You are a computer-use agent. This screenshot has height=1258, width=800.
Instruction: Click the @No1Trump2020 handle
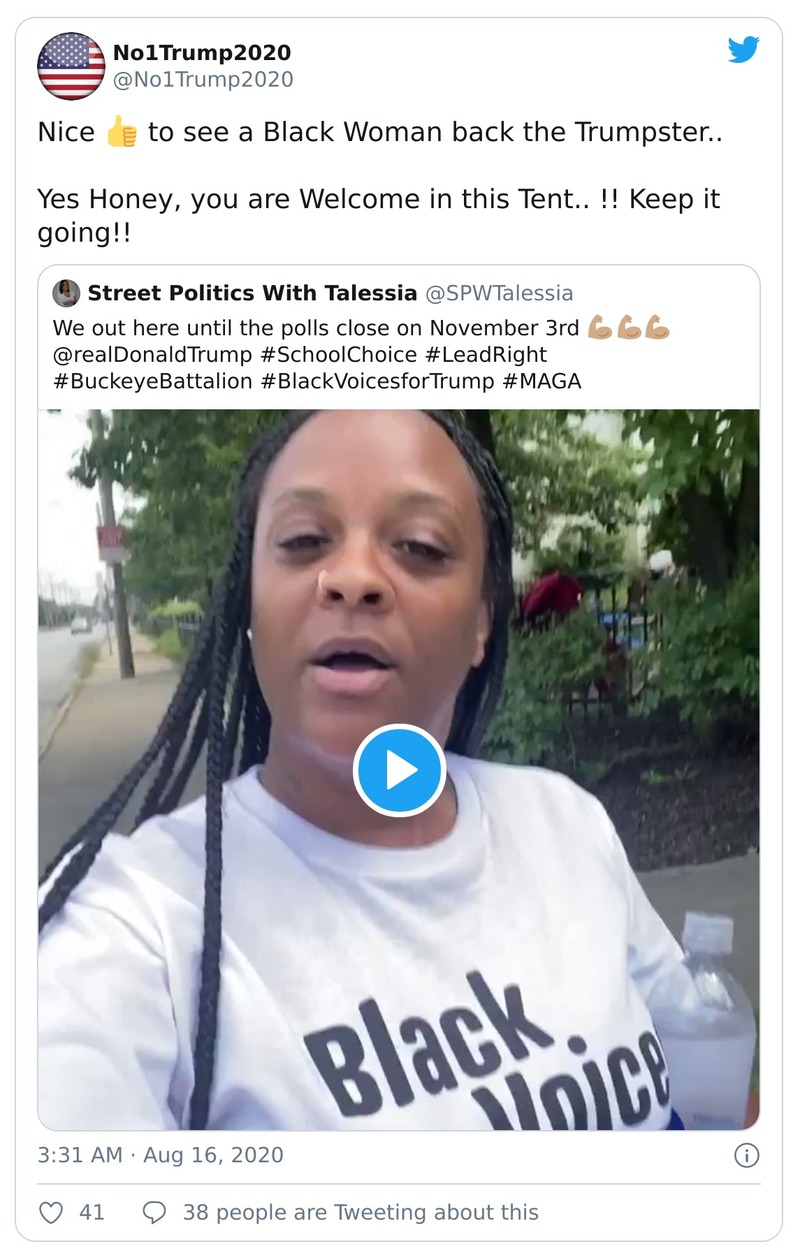click(203, 80)
